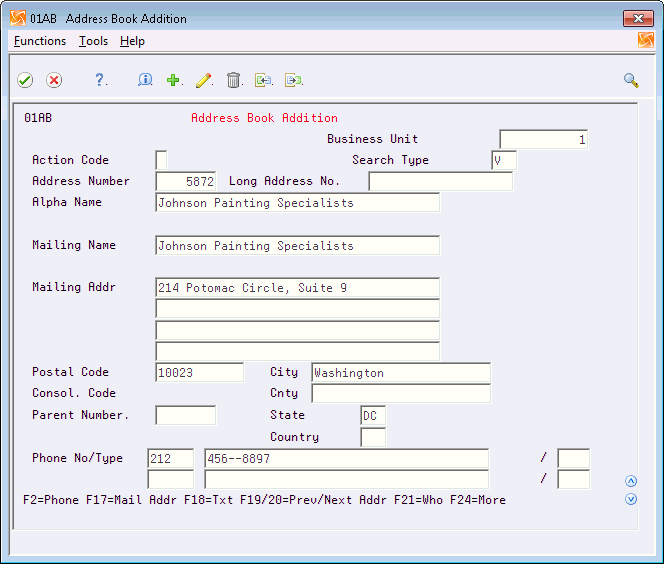Click the F21=Who function key text
Viewport: 664px width, 564px height.
418,500
